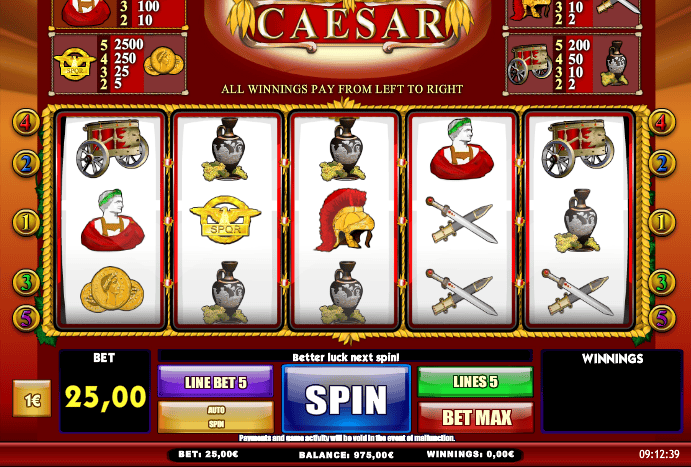Adjust the LINES 5 green button

pyautogui.click(x=476, y=382)
